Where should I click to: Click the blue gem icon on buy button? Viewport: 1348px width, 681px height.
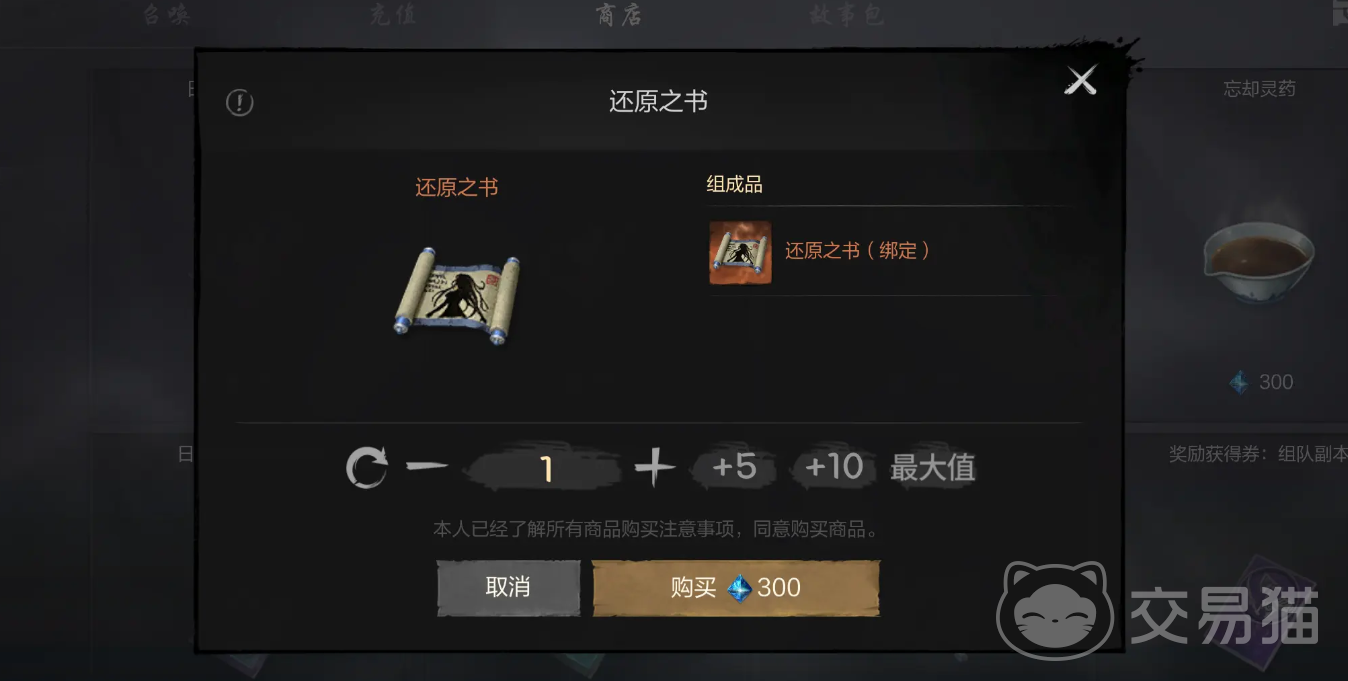click(739, 588)
